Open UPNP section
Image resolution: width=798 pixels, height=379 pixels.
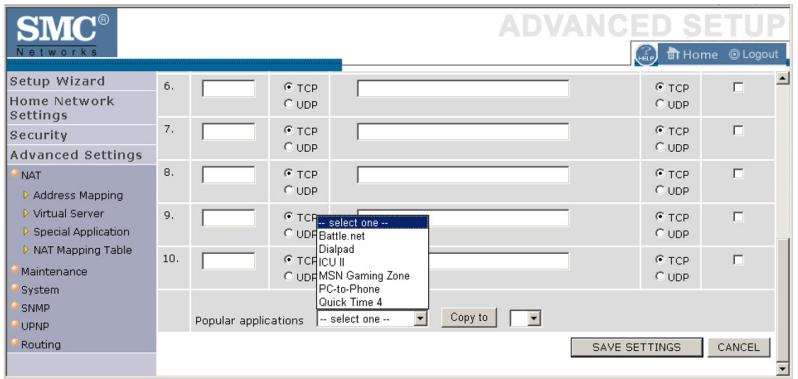tap(35, 327)
